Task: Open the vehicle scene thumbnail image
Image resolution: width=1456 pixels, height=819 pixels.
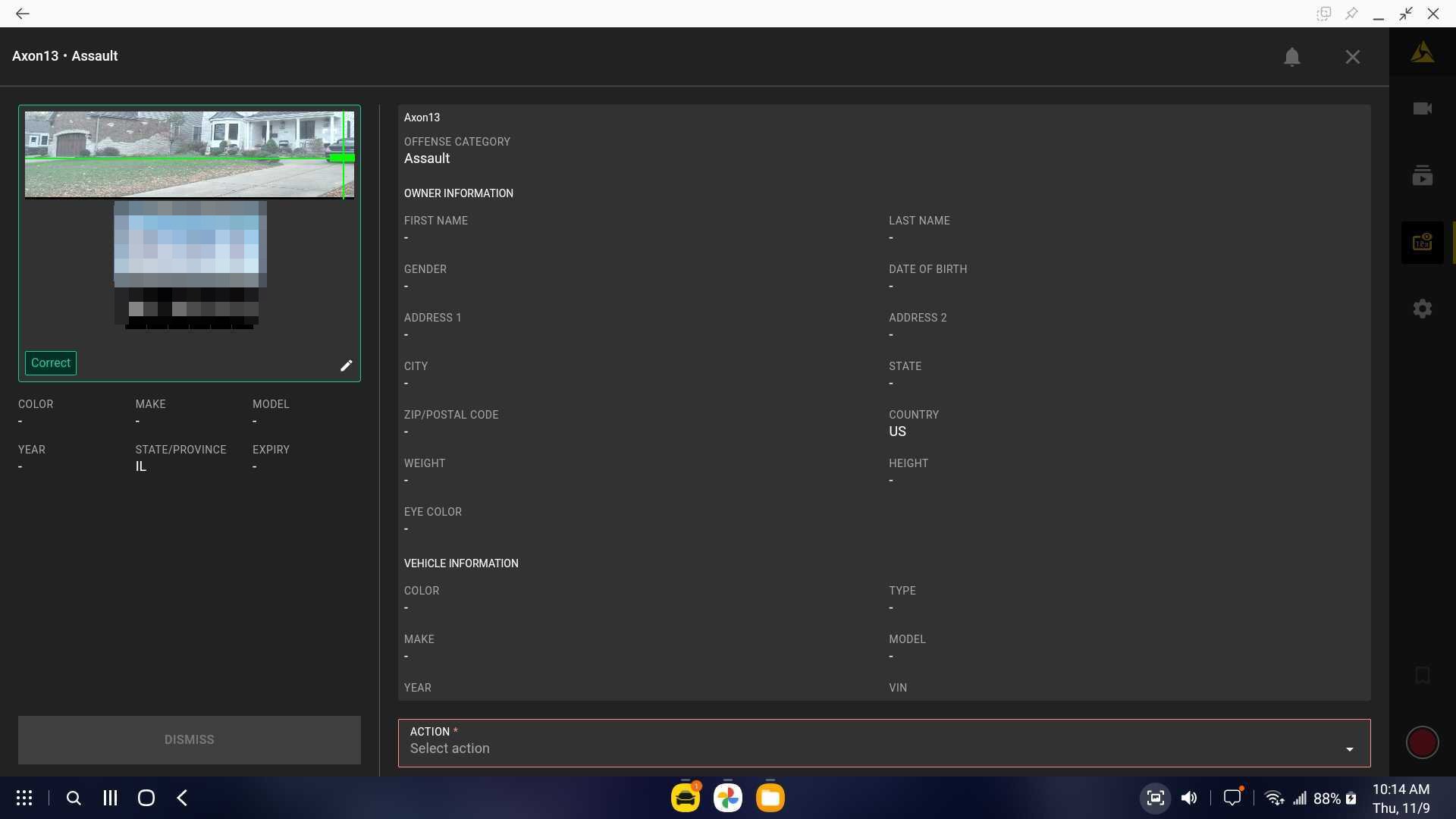Action: point(189,155)
